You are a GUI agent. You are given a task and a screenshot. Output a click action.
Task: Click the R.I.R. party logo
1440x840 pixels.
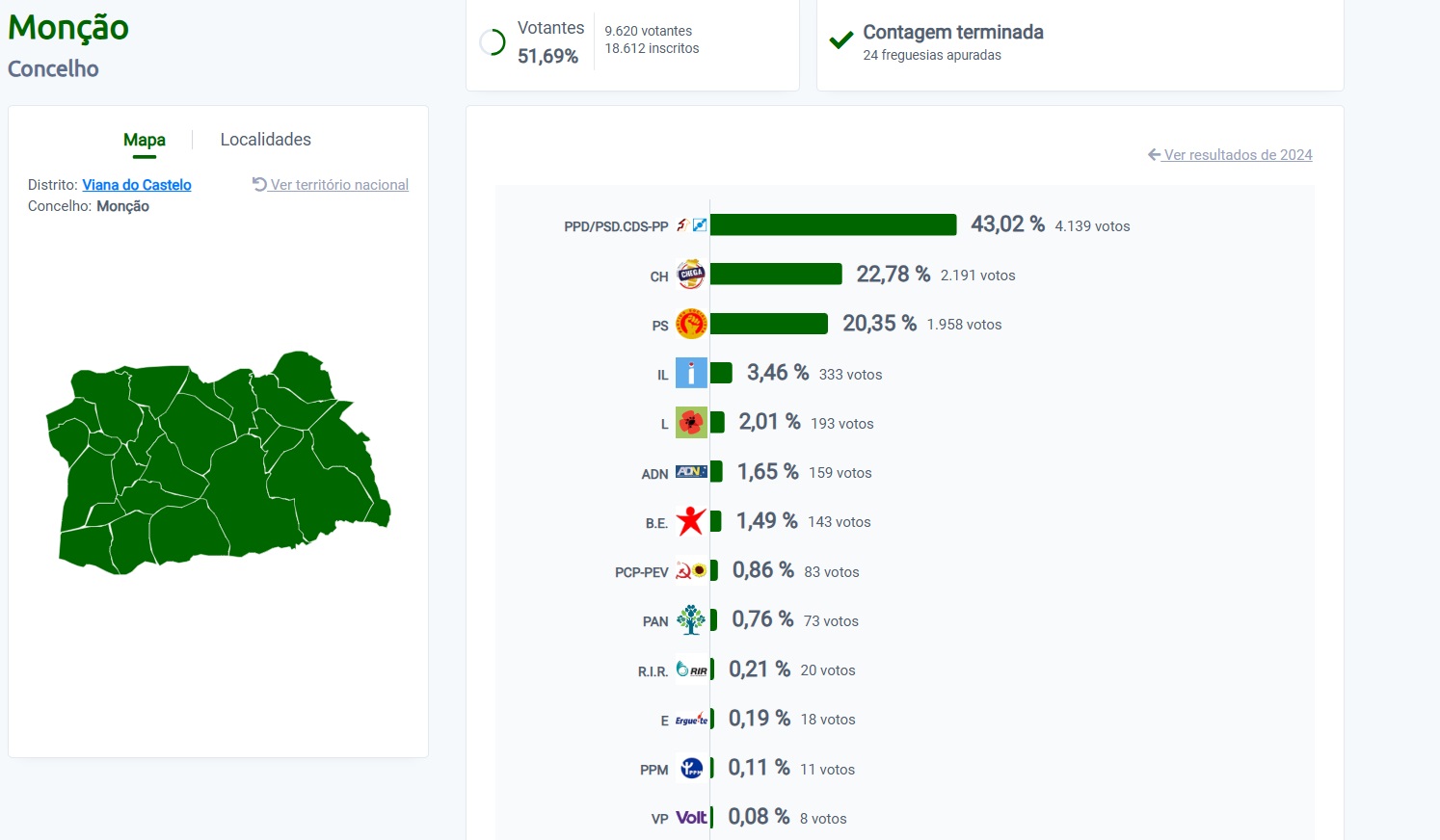(691, 669)
